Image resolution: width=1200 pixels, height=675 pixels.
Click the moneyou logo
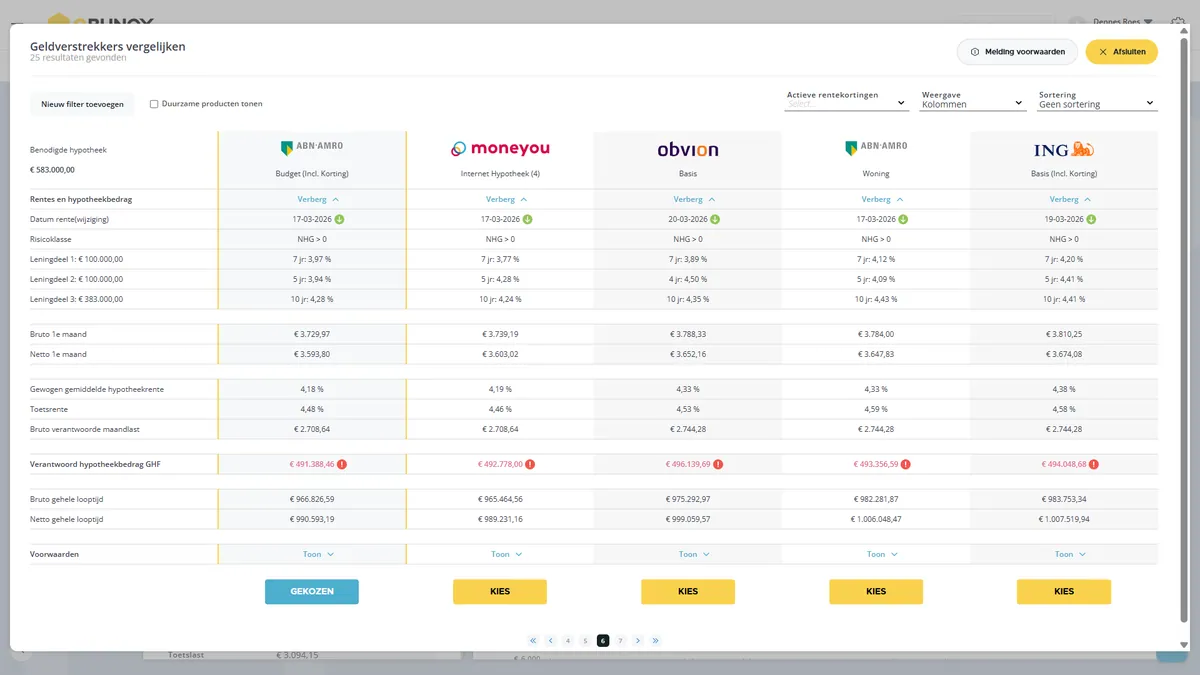[500, 149]
